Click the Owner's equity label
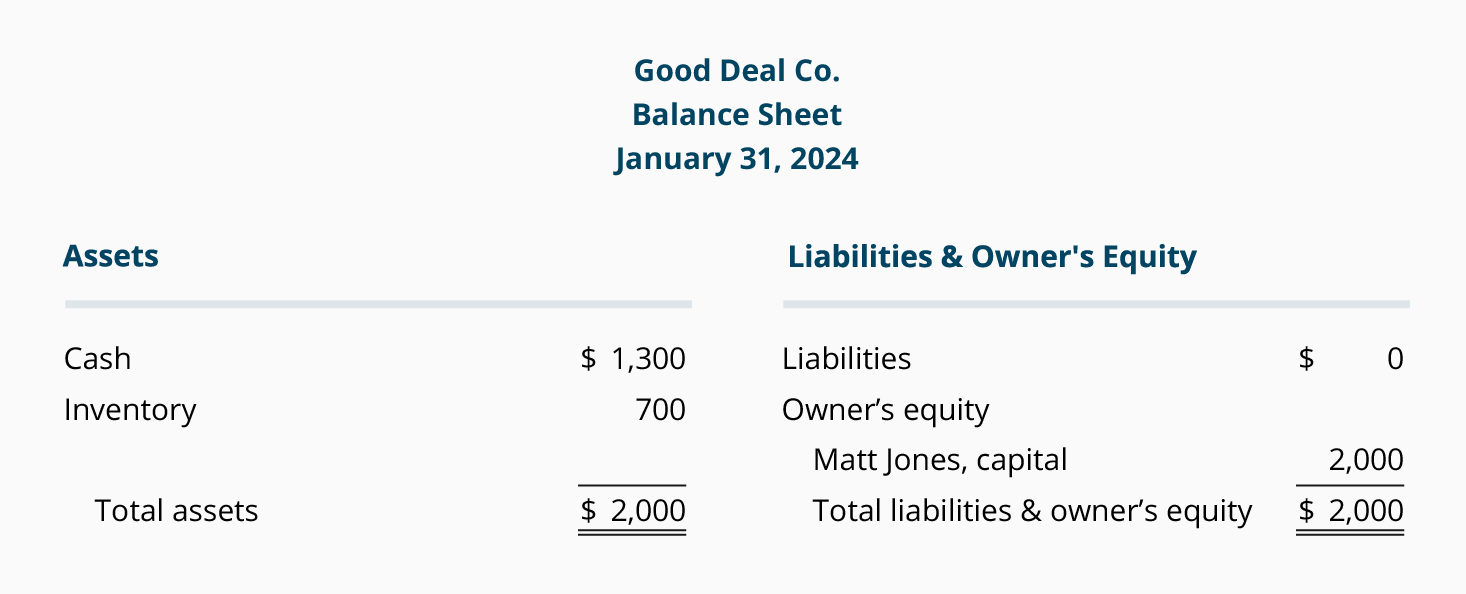The image size is (1466, 594). tap(885, 410)
